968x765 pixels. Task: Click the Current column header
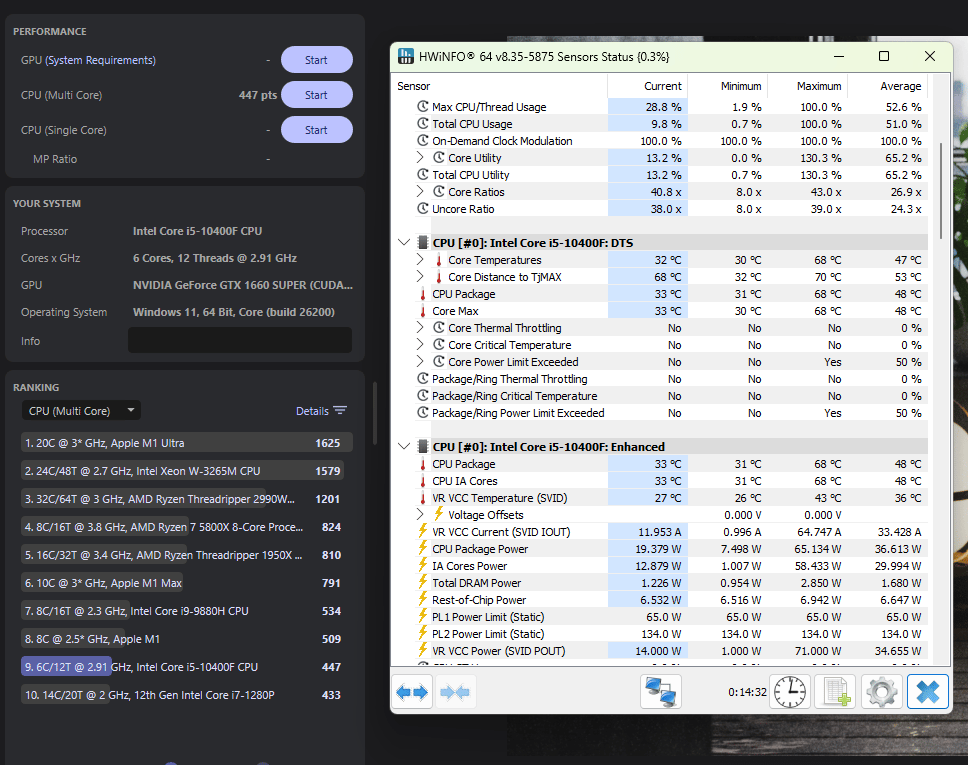[x=648, y=86]
